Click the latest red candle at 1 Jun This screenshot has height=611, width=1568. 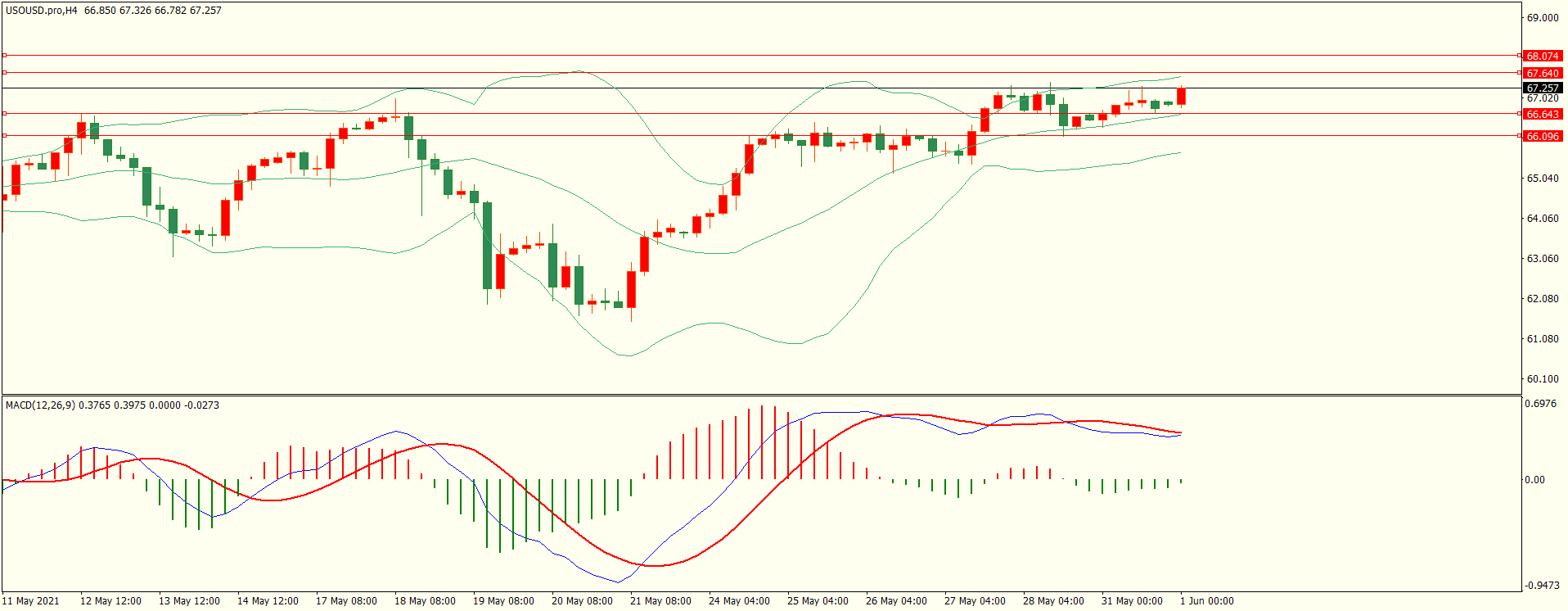pyautogui.click(x=1181, y=97)
